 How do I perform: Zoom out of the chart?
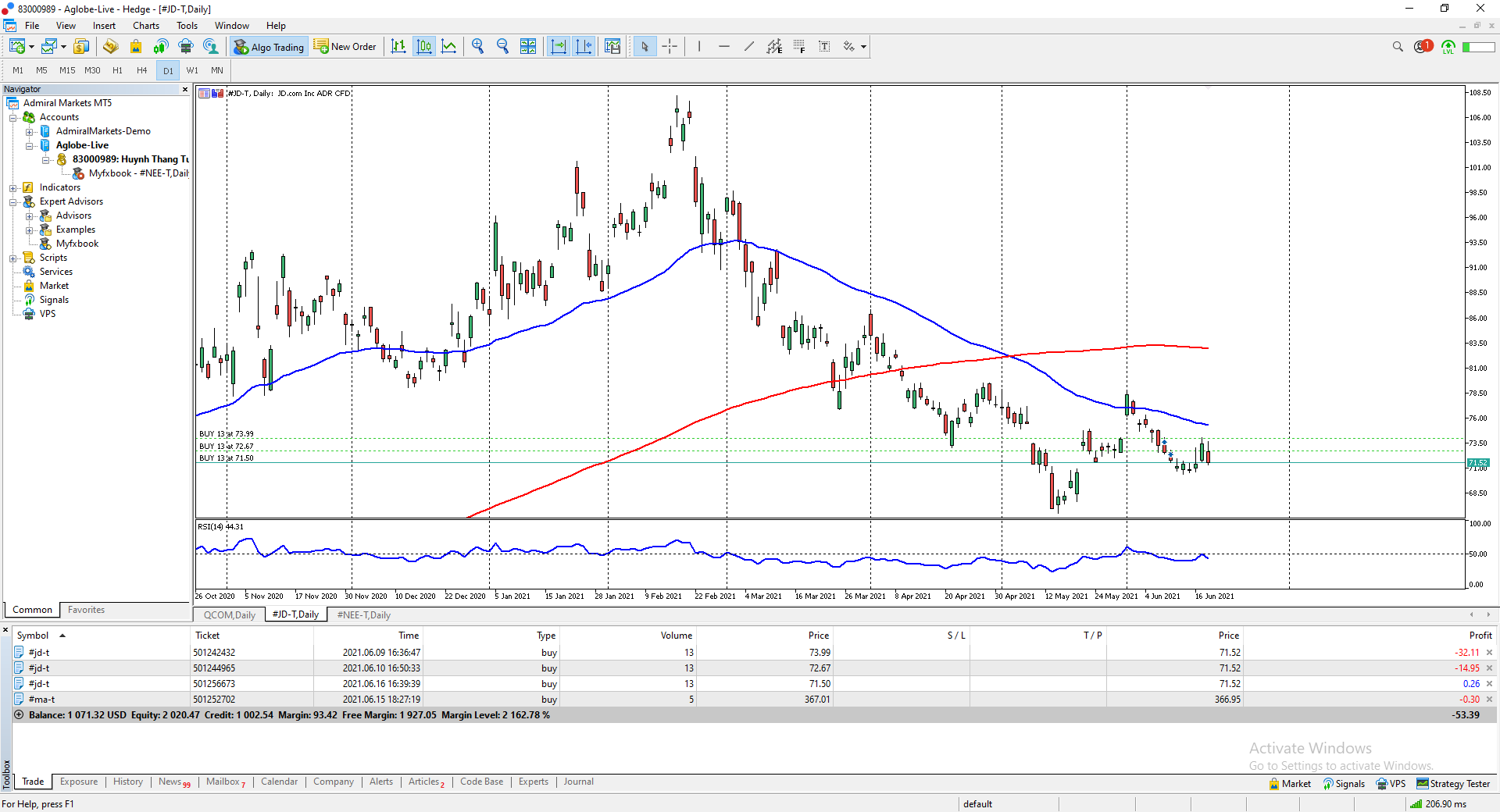click(502, 47)
